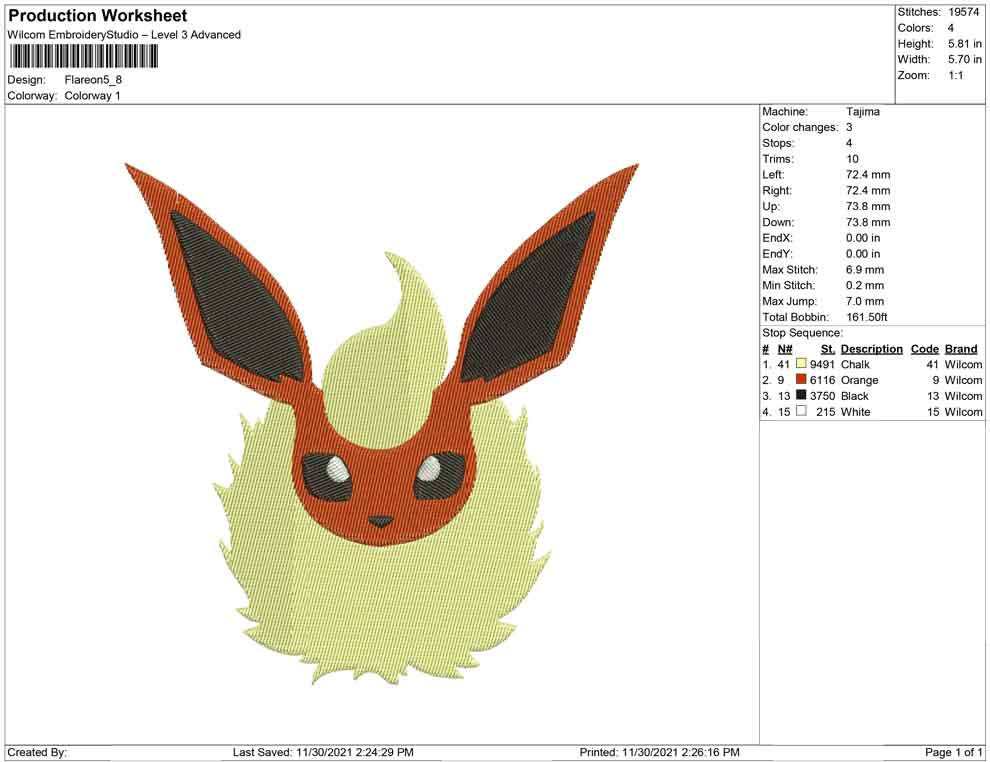Click the Last Saved timestamp in the footer
This screenshot has height=762, width=990.
tap(322, 752)
